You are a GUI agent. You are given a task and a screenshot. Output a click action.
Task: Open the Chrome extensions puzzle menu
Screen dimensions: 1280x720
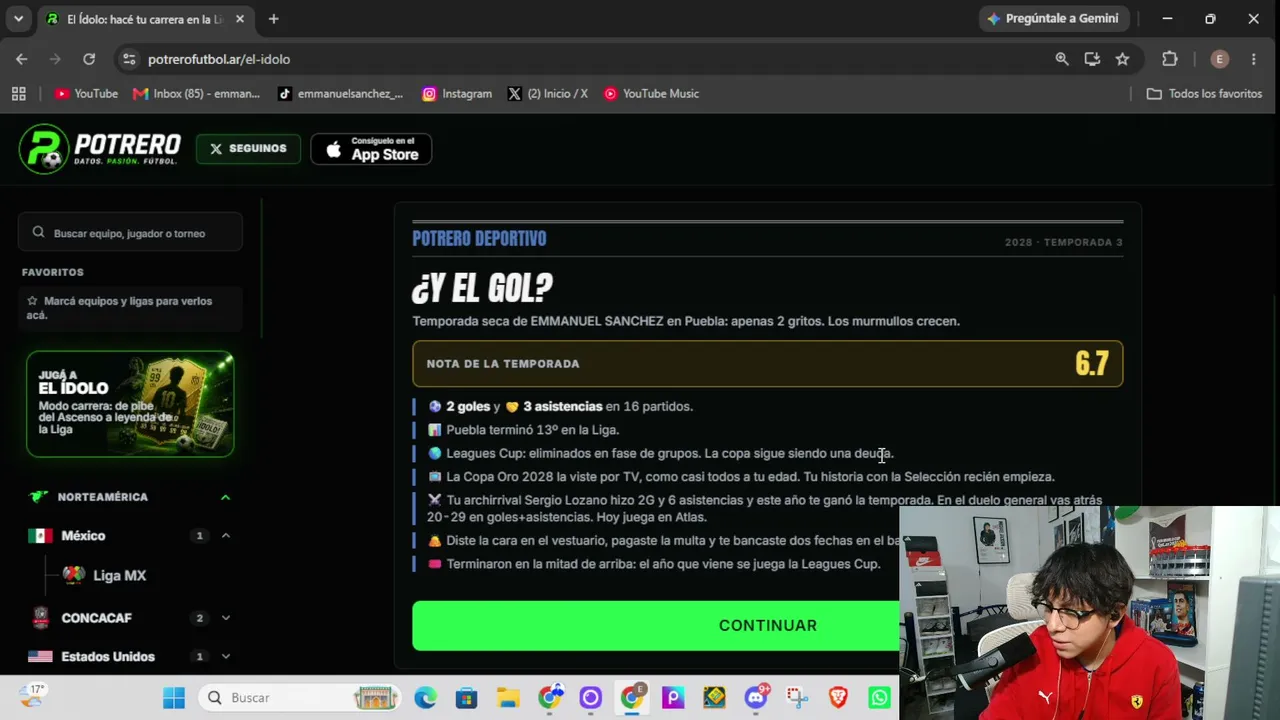(x=1170, y=59)
